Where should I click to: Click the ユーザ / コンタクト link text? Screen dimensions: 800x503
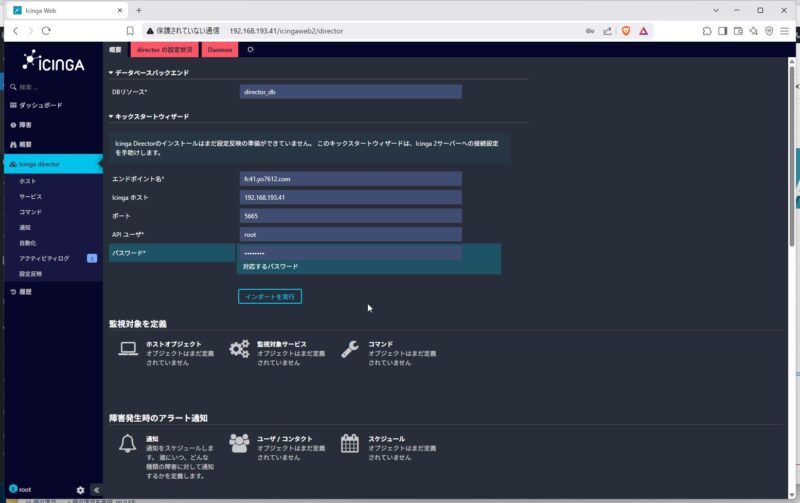click(x=285, y=439)
